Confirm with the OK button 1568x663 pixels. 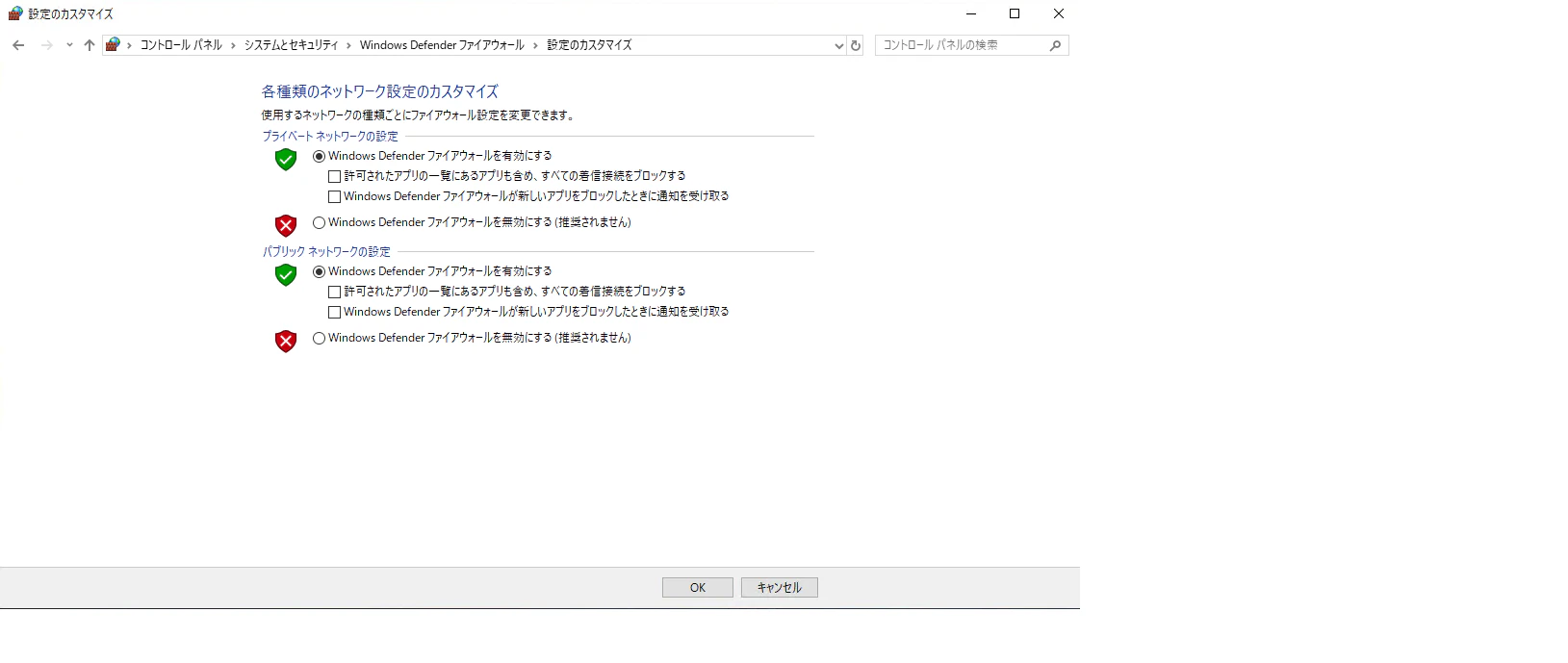pos(698,588)
